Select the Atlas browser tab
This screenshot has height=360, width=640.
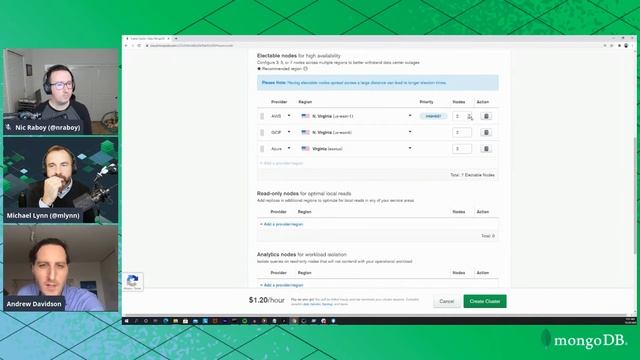(x=148, y=39)
